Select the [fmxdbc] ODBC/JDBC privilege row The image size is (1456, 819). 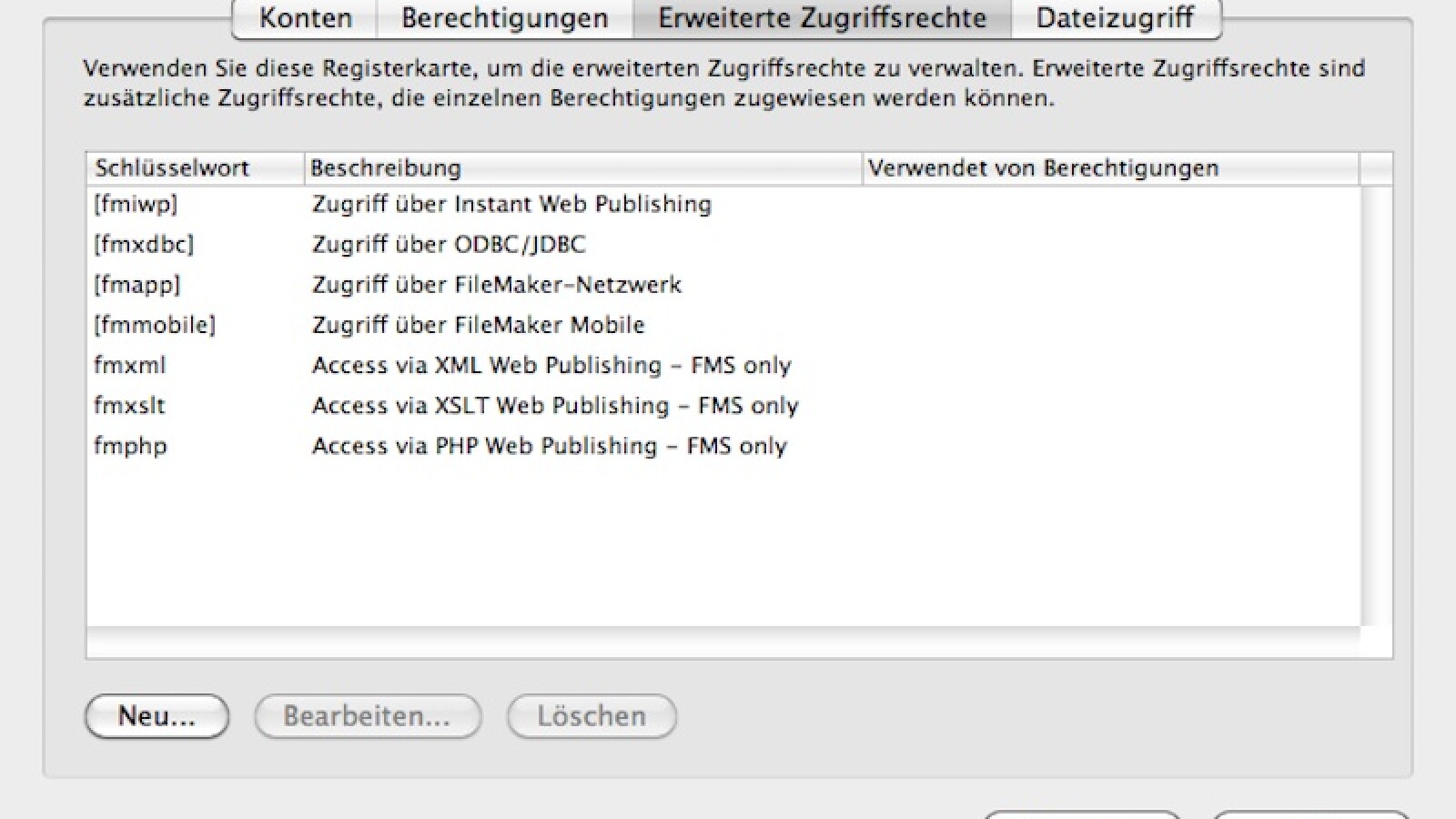click(455, 244)
